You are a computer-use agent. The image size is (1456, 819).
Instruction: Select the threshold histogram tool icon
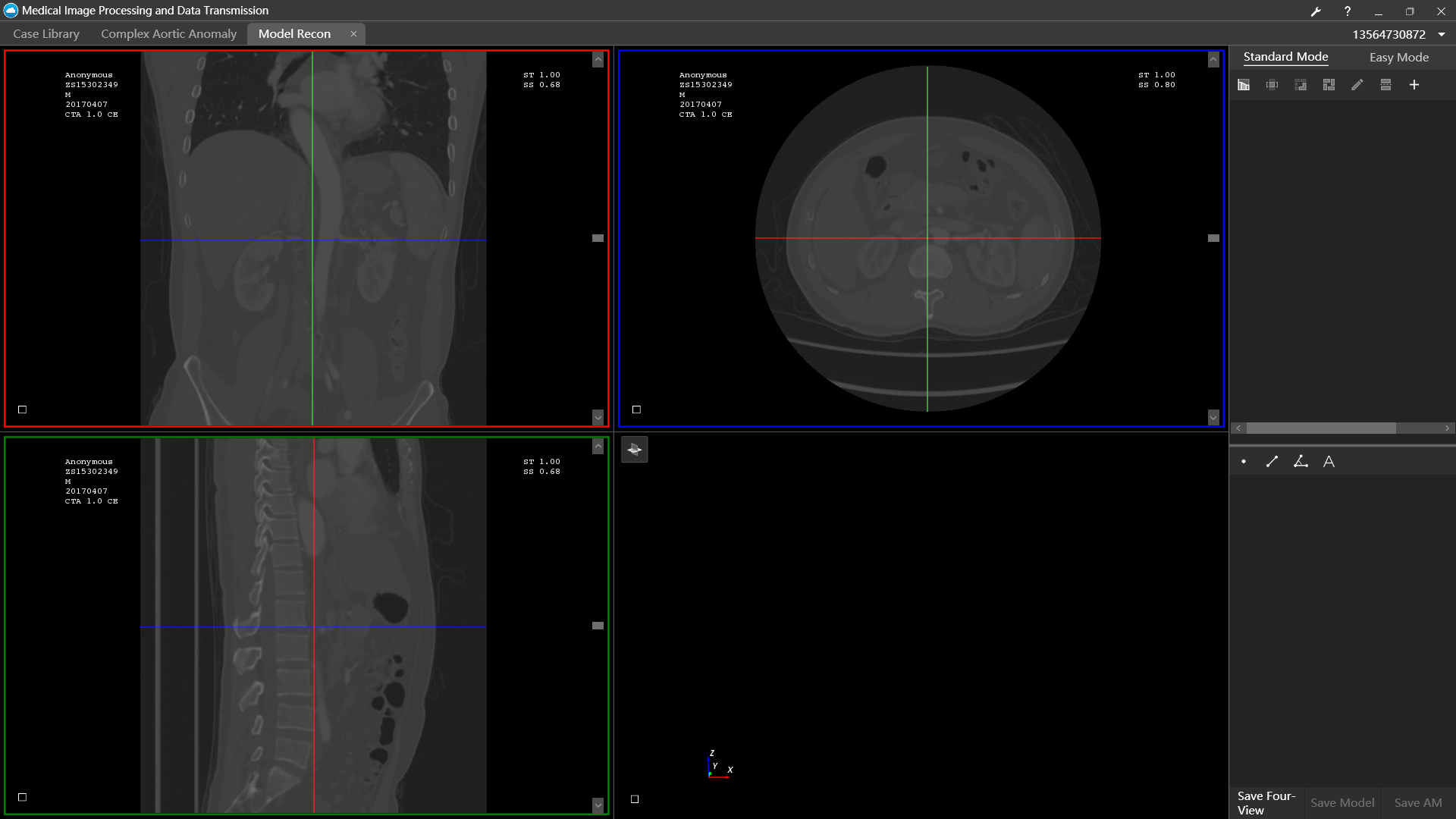[x=1244, y=85]
